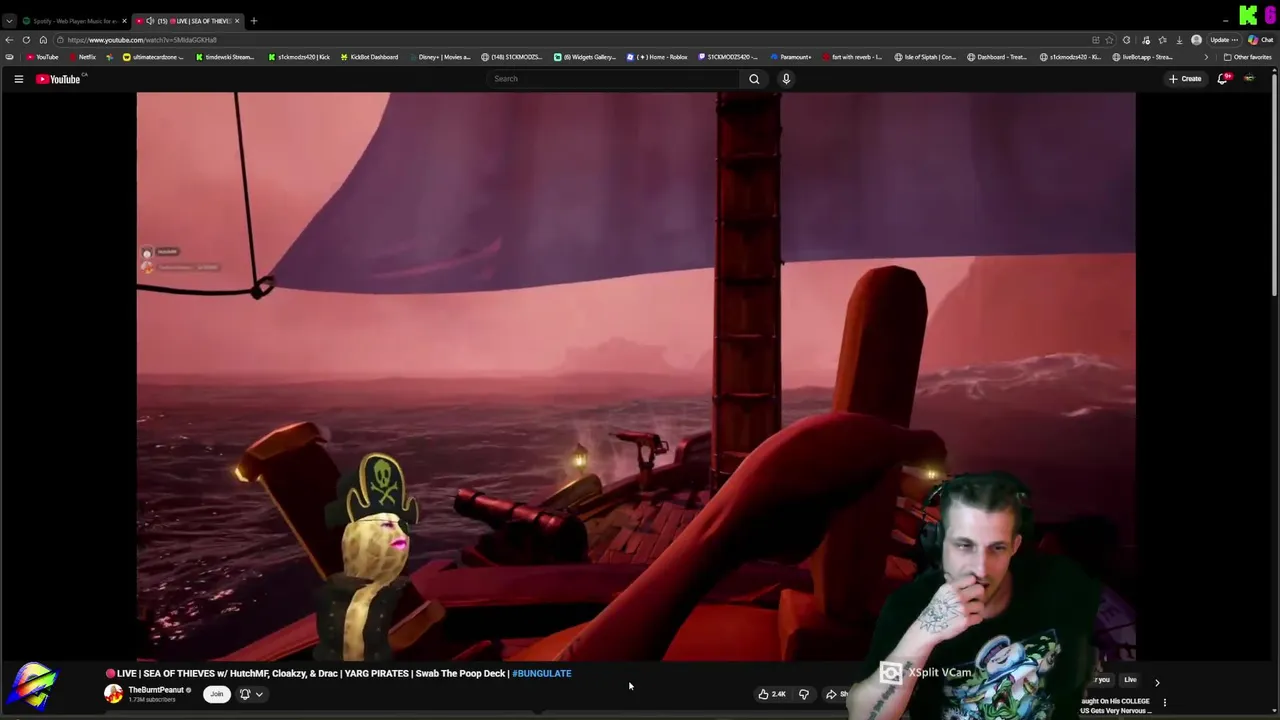1280x720 pixels.
Task: Click the Join membership button
Action: (216, 694)
